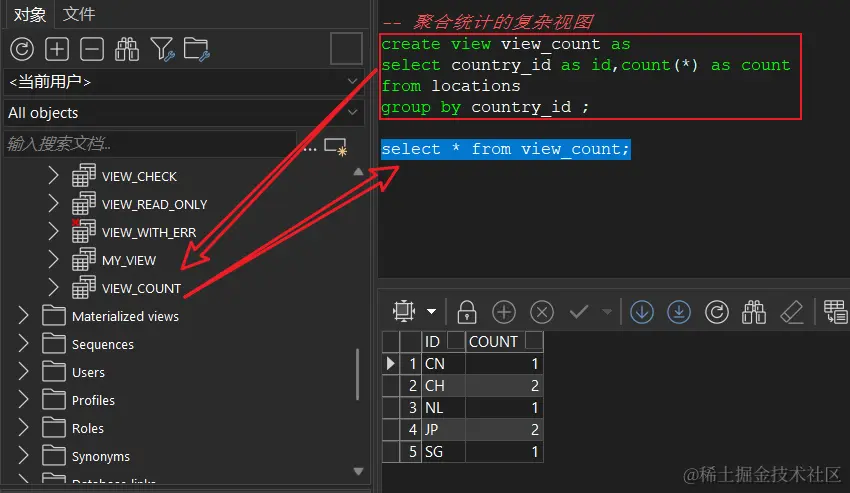Screen dimensions: 850x493
Task: Expand the VIEW_READ_ONLY node
Action: click(x=53, y=204)
